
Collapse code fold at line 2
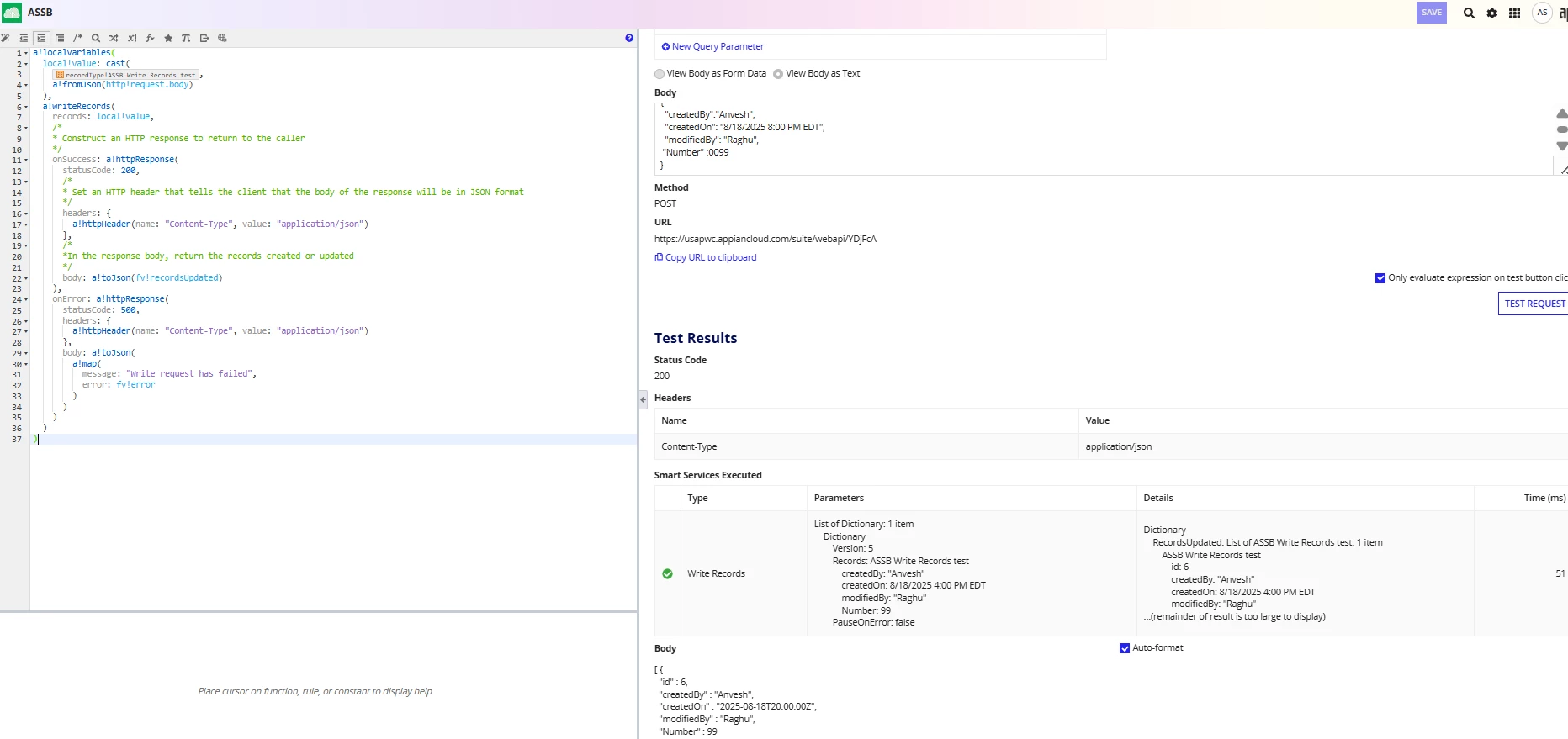pos(26,64)
